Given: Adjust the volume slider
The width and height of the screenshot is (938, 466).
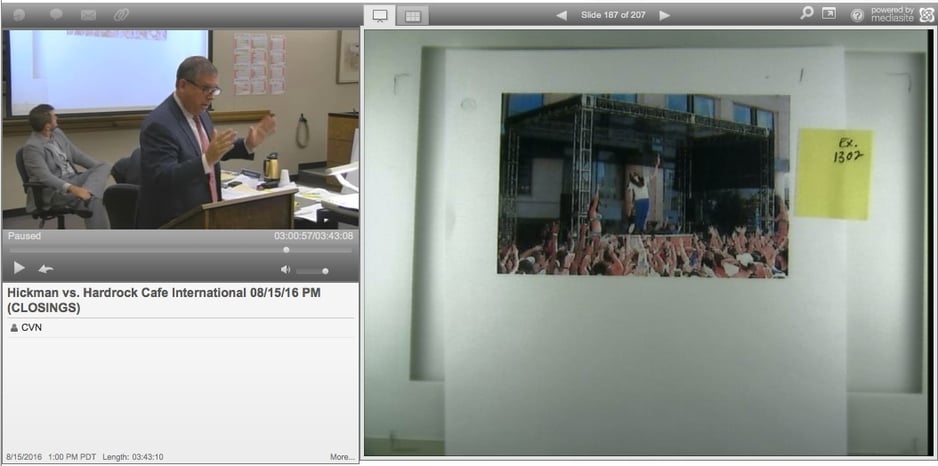Looking at the screenshot, I should 312,270.
